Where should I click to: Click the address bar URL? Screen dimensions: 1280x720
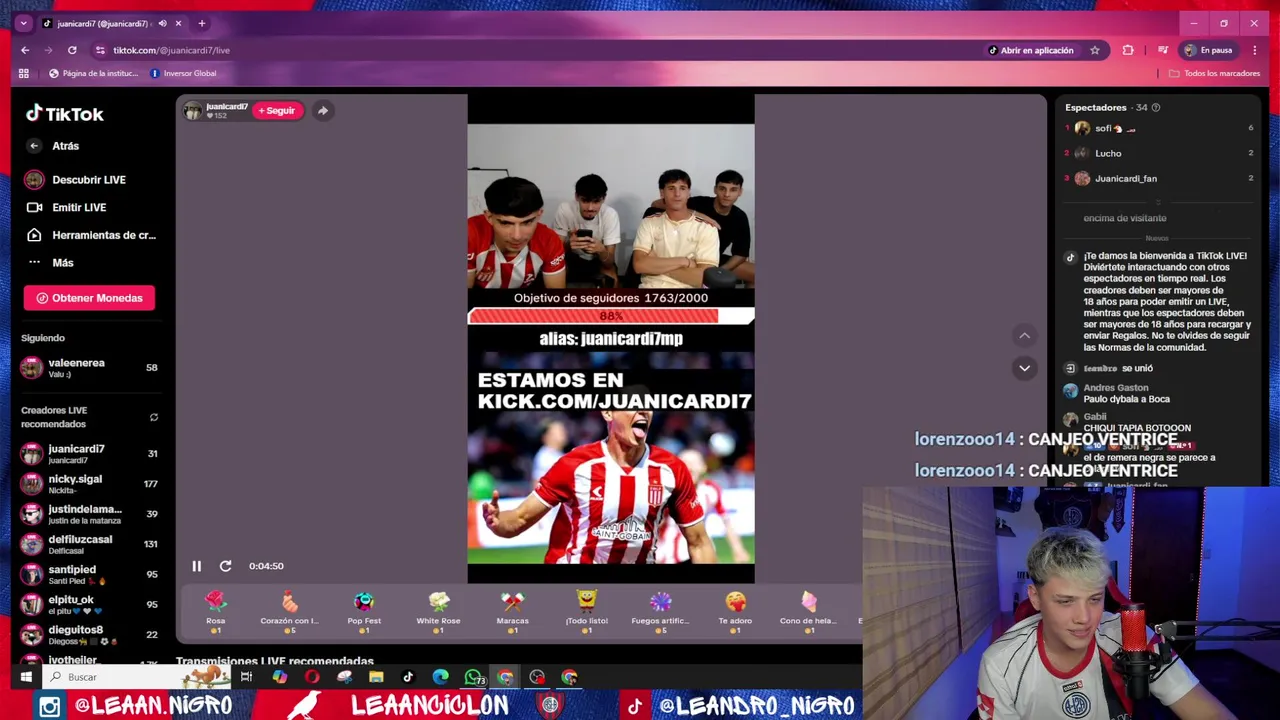[x=171, y=50]
